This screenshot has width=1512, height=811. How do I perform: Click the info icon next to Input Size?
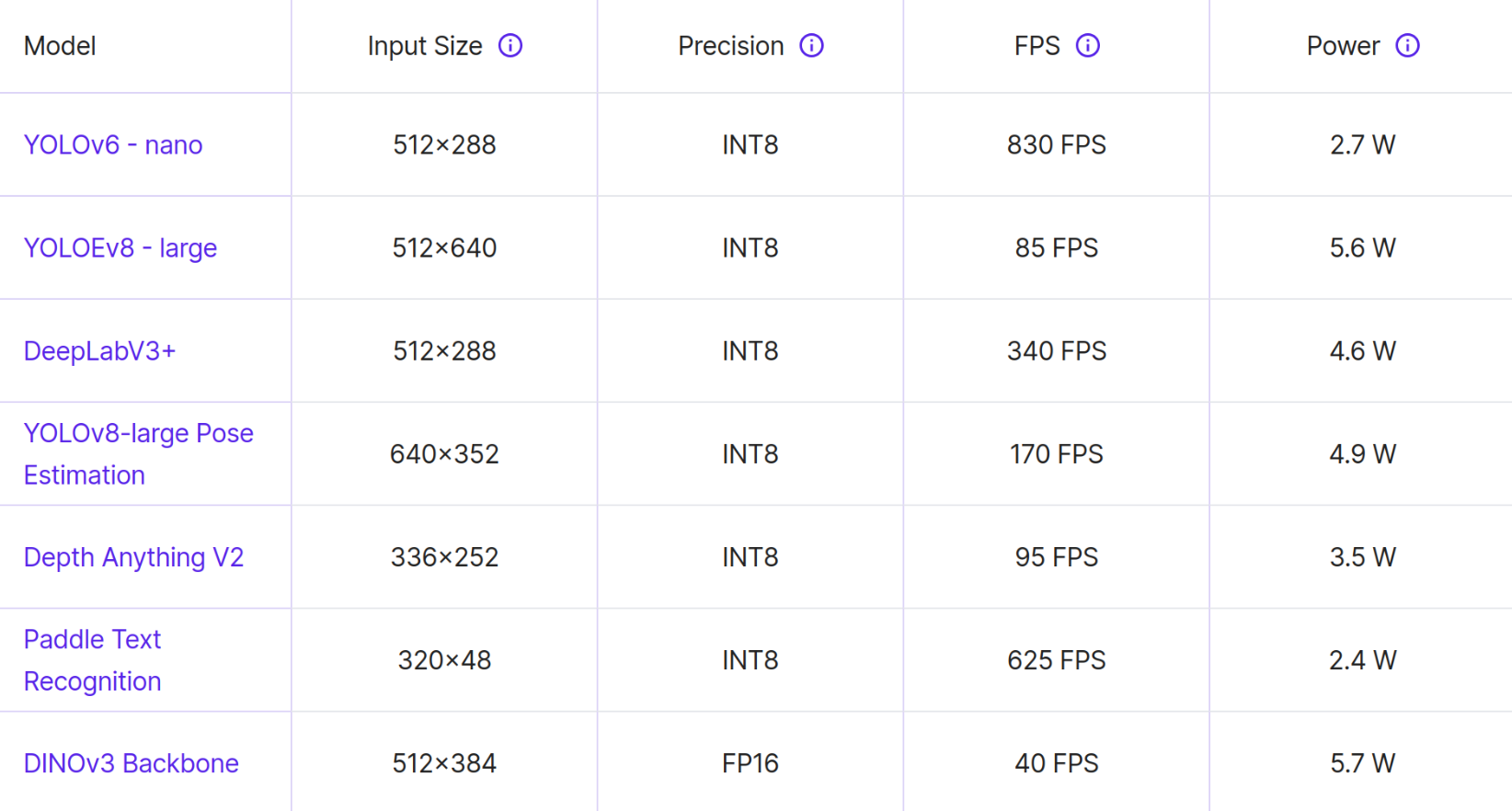(510, 46)
